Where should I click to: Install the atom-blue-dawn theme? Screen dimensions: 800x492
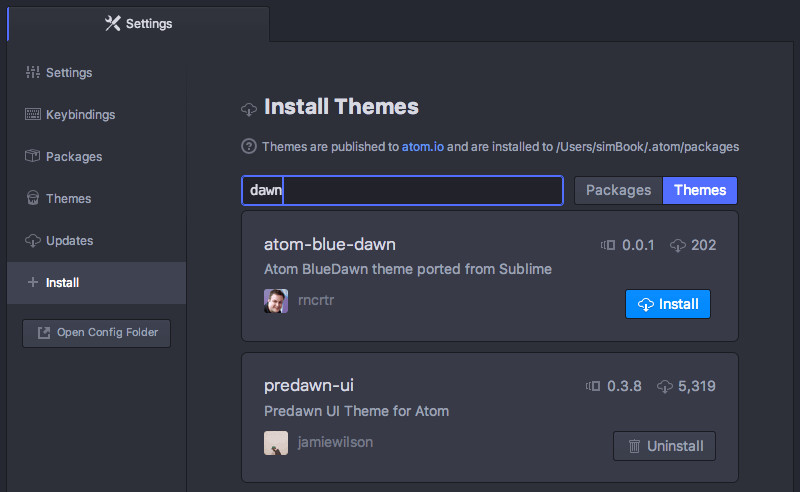click(667, 304)
